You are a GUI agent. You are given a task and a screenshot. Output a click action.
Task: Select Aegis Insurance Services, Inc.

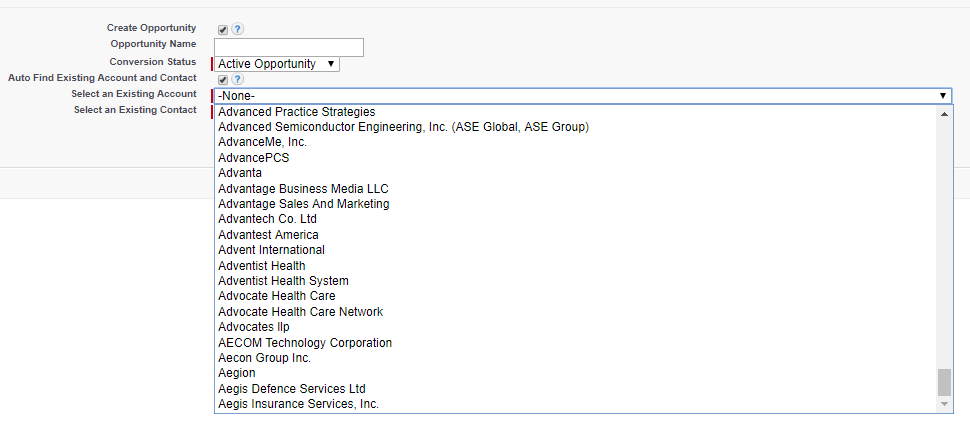pos(298,404)
